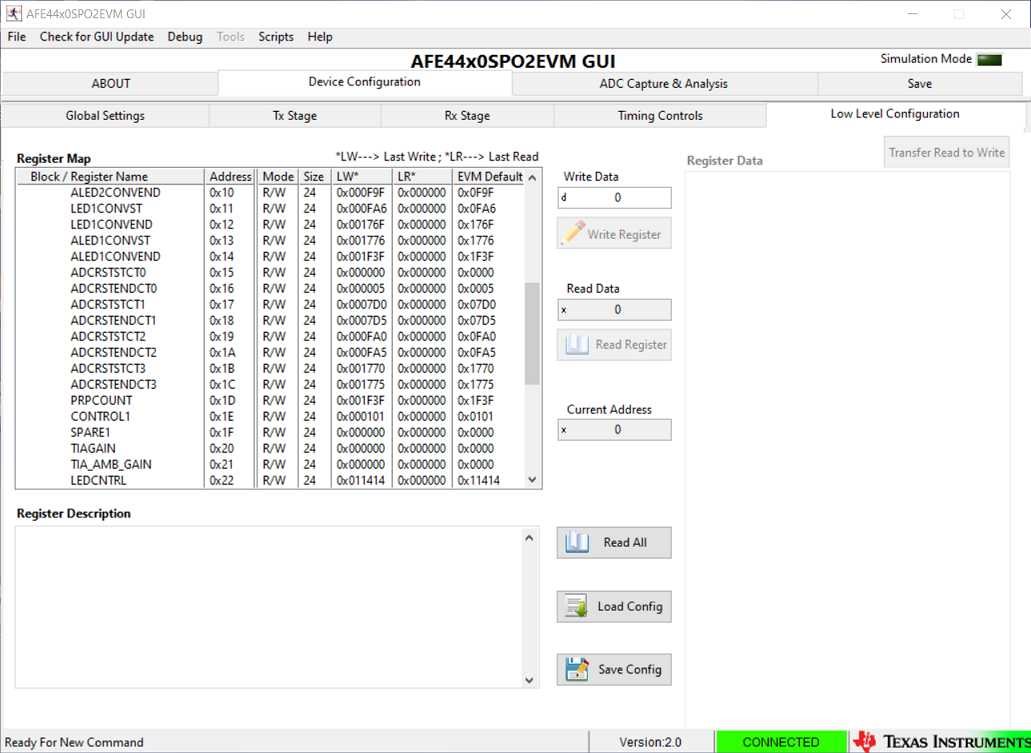
Task: Select the LEDCNTRL register row
Action: [x=270, y=481]
